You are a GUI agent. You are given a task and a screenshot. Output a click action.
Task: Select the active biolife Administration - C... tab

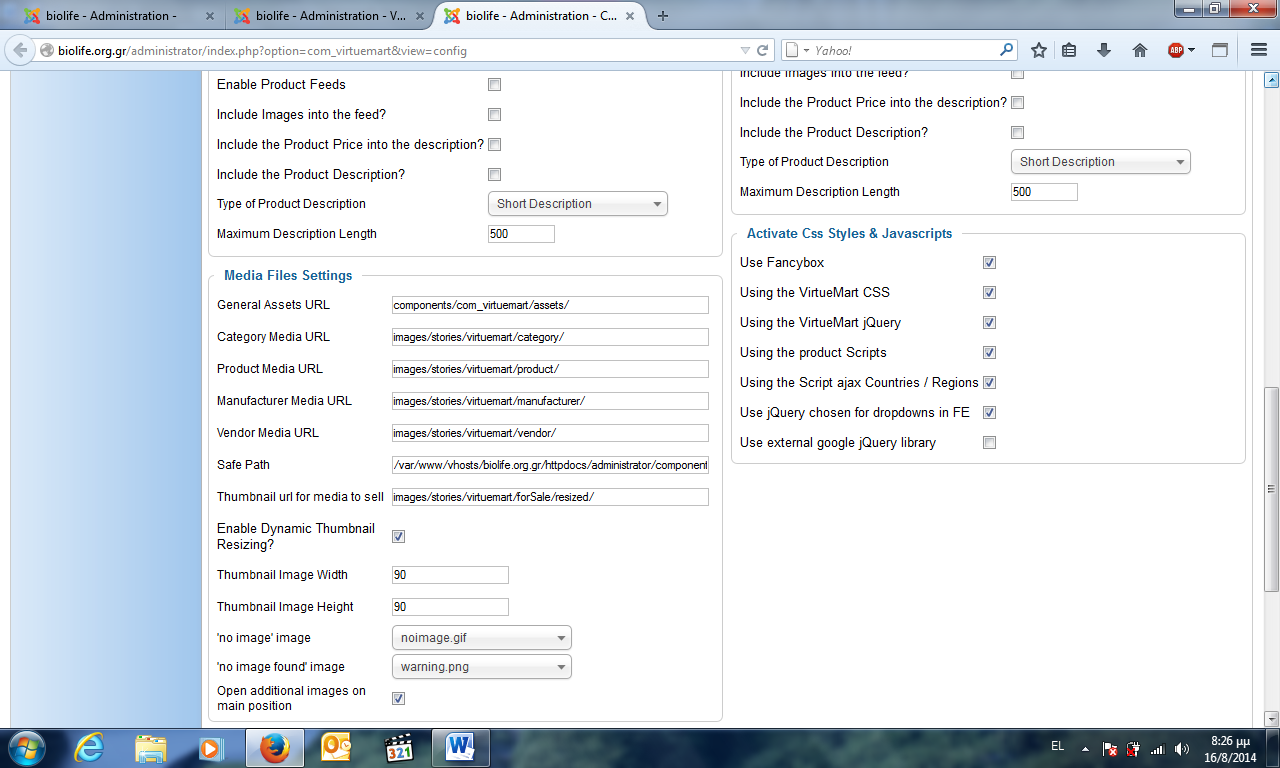[540, 16]
